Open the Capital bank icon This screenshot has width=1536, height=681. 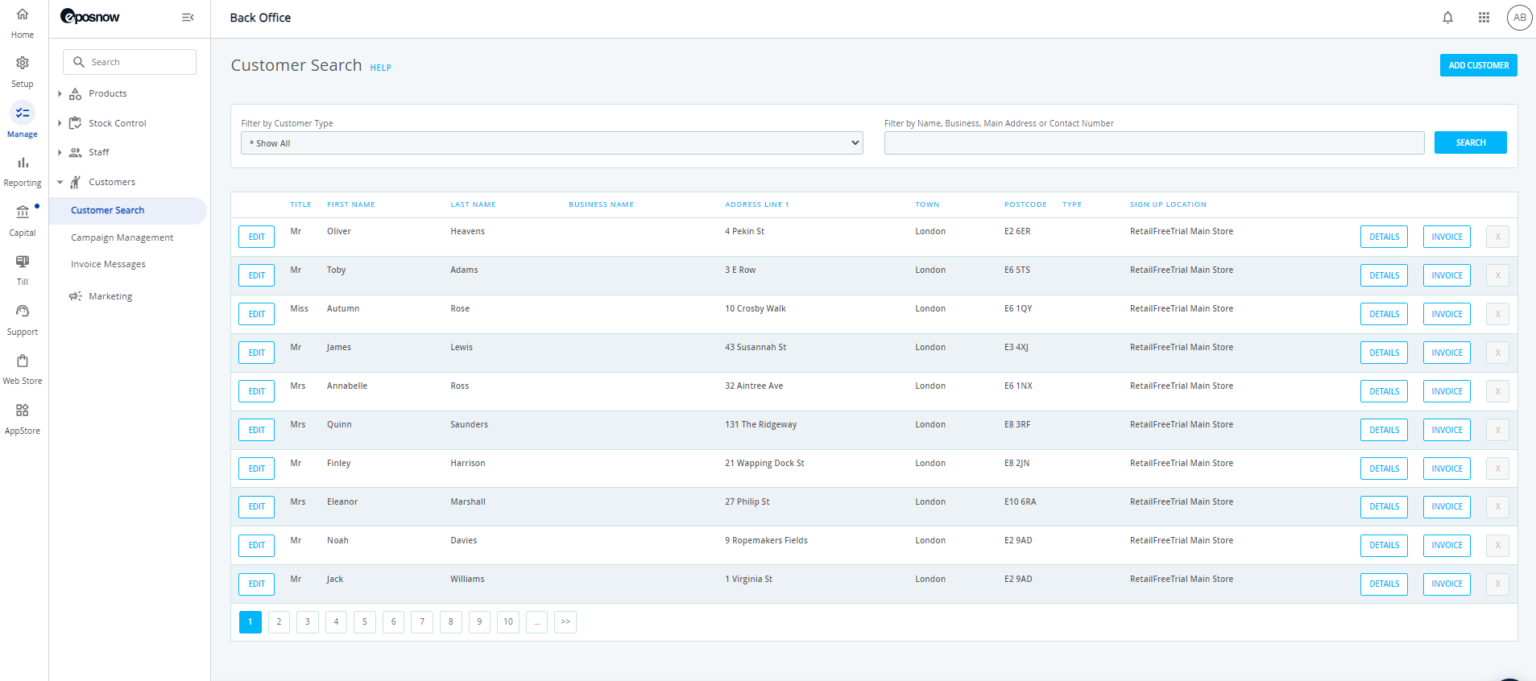(22, 212)
